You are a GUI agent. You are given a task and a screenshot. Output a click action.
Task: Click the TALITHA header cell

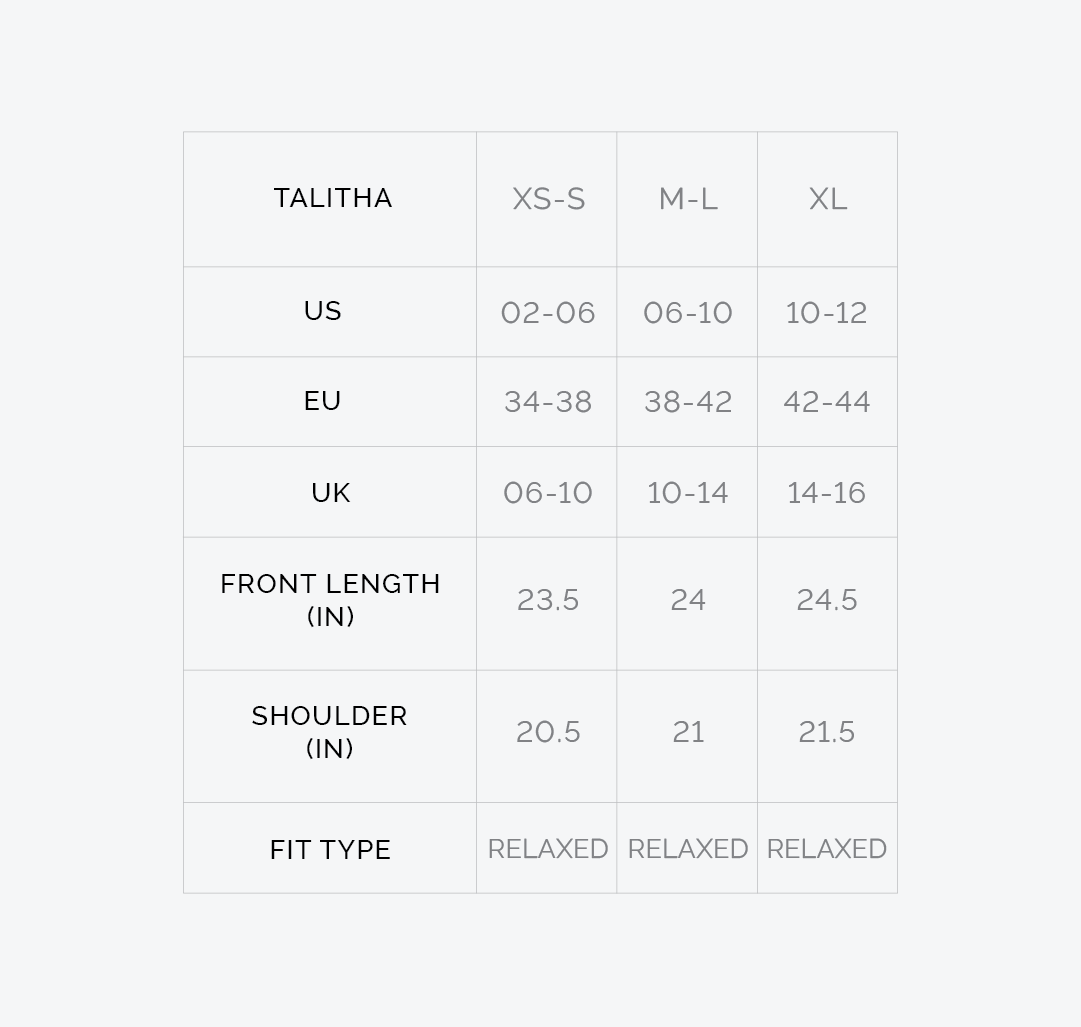tap(332, 198)
